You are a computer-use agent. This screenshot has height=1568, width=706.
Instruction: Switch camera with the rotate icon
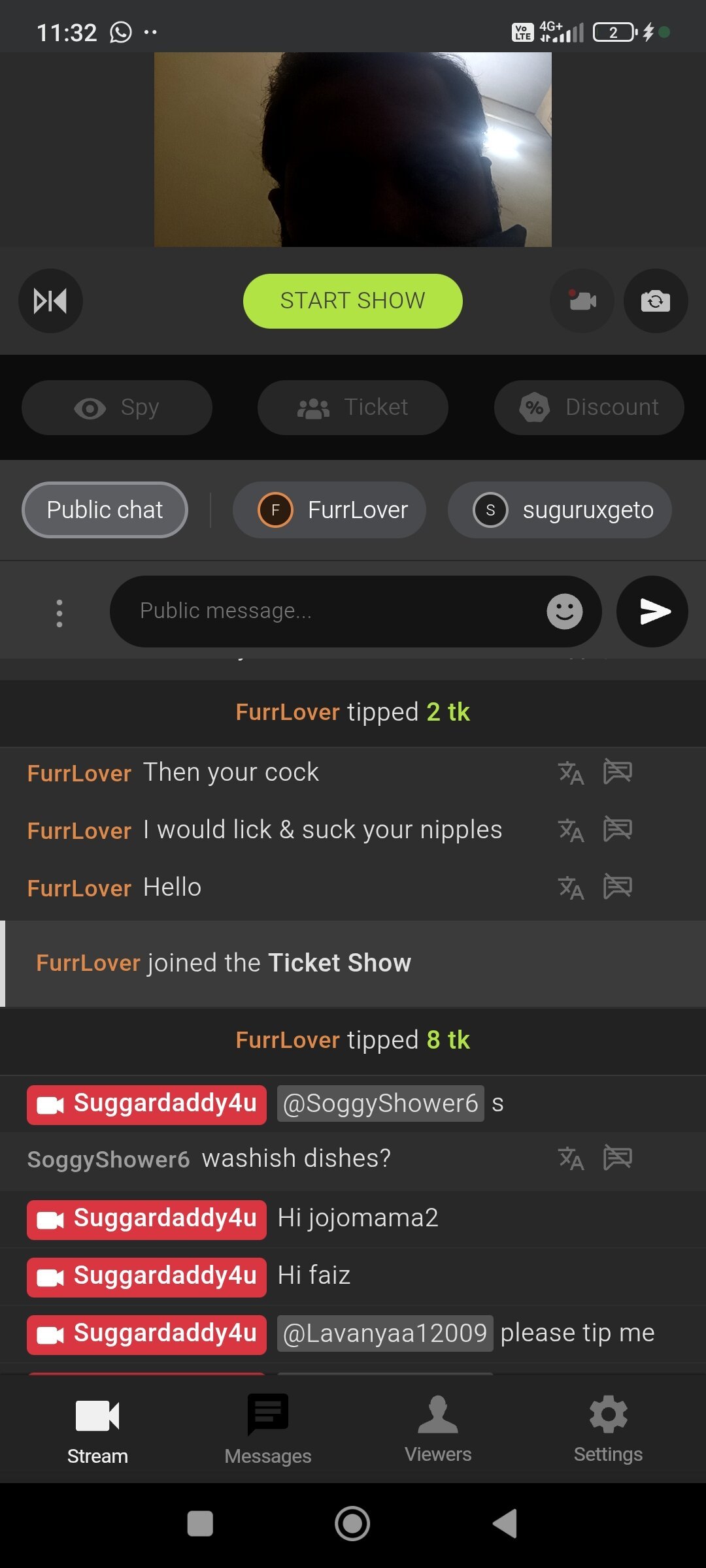point(655,301)
